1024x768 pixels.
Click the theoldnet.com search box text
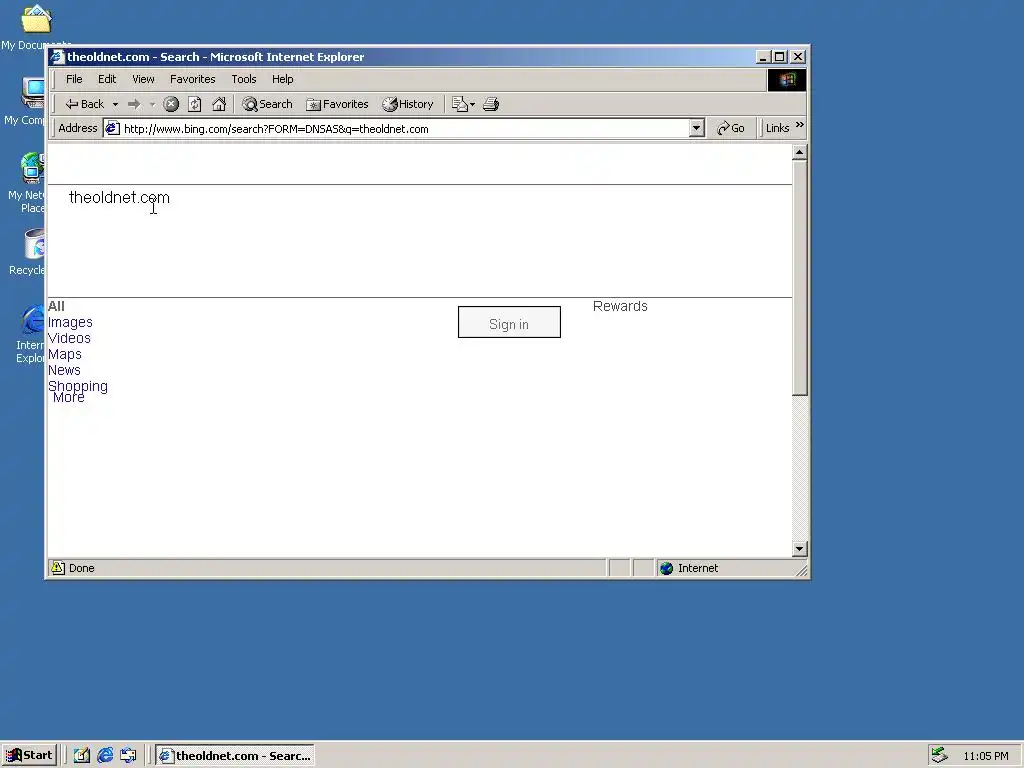[119, 197]
